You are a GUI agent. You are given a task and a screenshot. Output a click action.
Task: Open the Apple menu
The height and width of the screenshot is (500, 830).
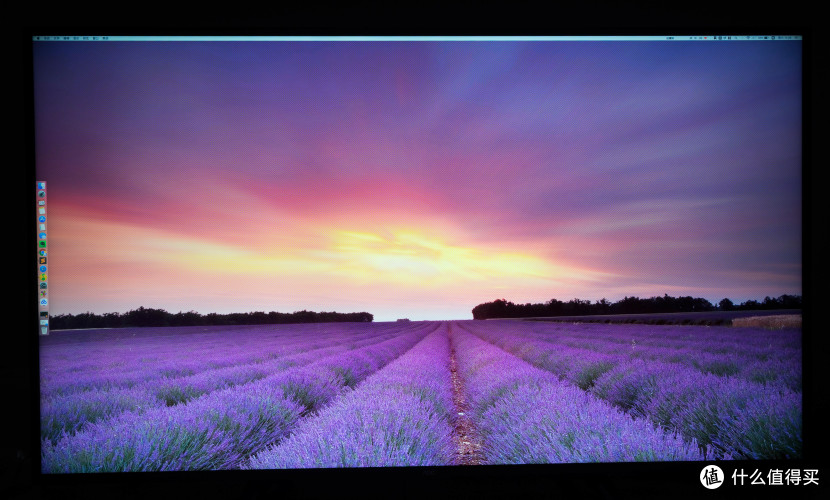point(37,38)
